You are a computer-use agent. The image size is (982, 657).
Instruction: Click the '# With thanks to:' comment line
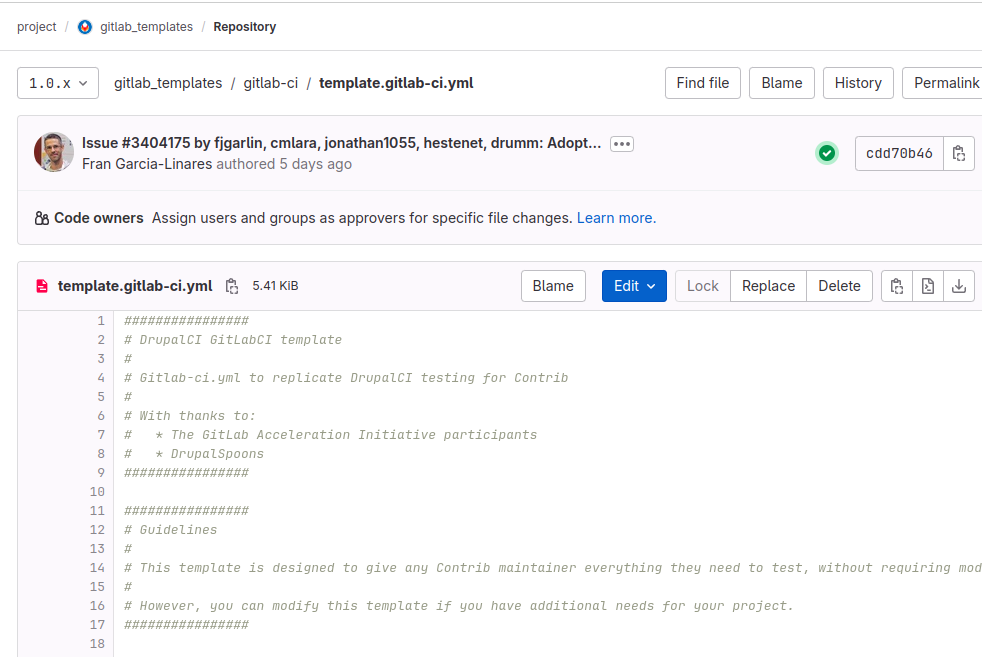(x=190, y=416)
